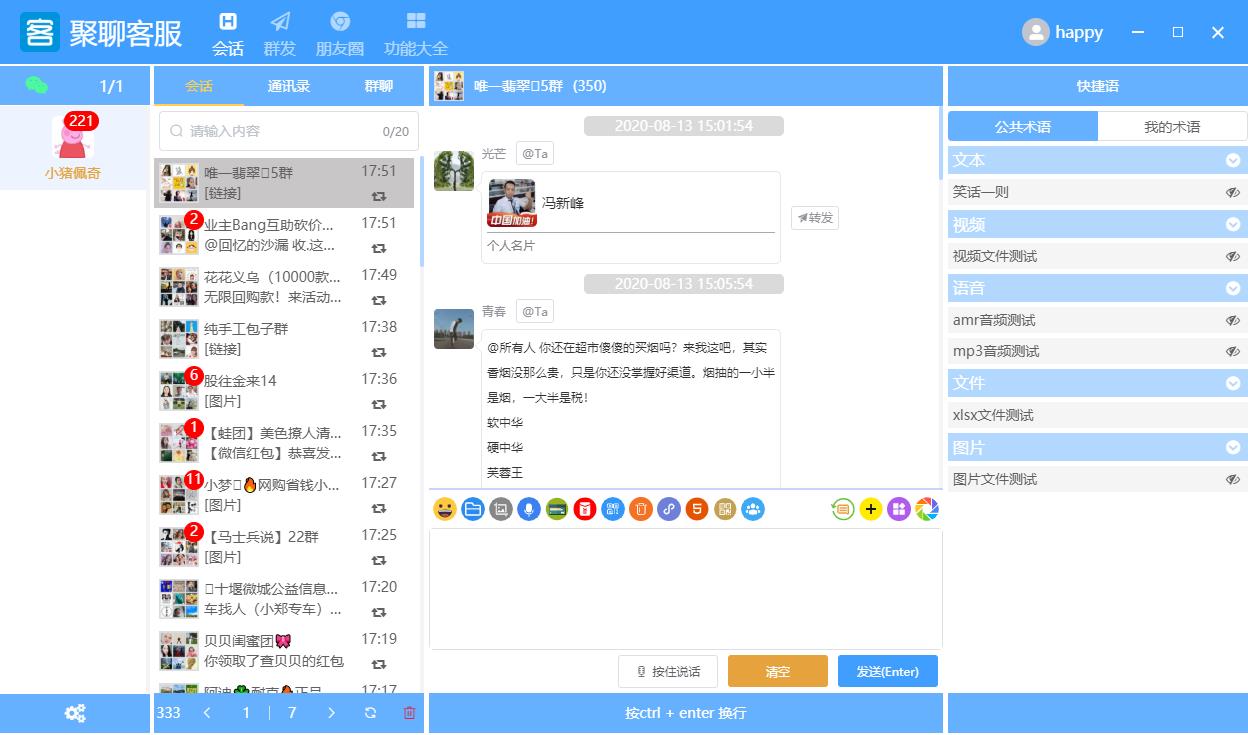Open the emoji picker in chat toolbar

point(445,509)
